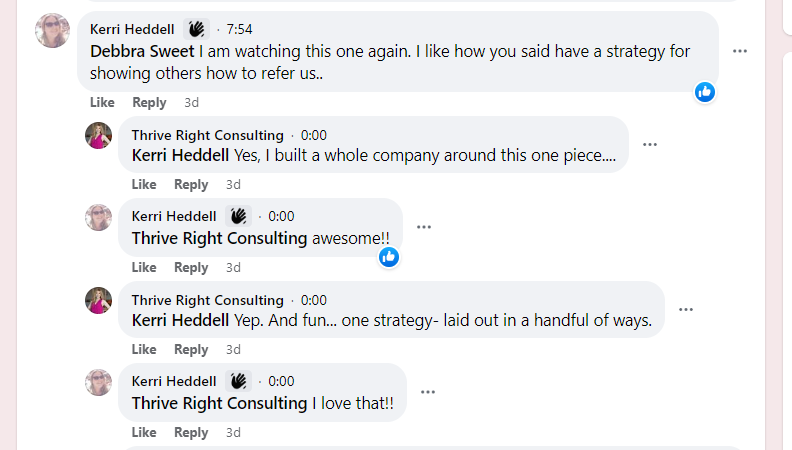Open options for 'Yes, I built' reply

650,144
